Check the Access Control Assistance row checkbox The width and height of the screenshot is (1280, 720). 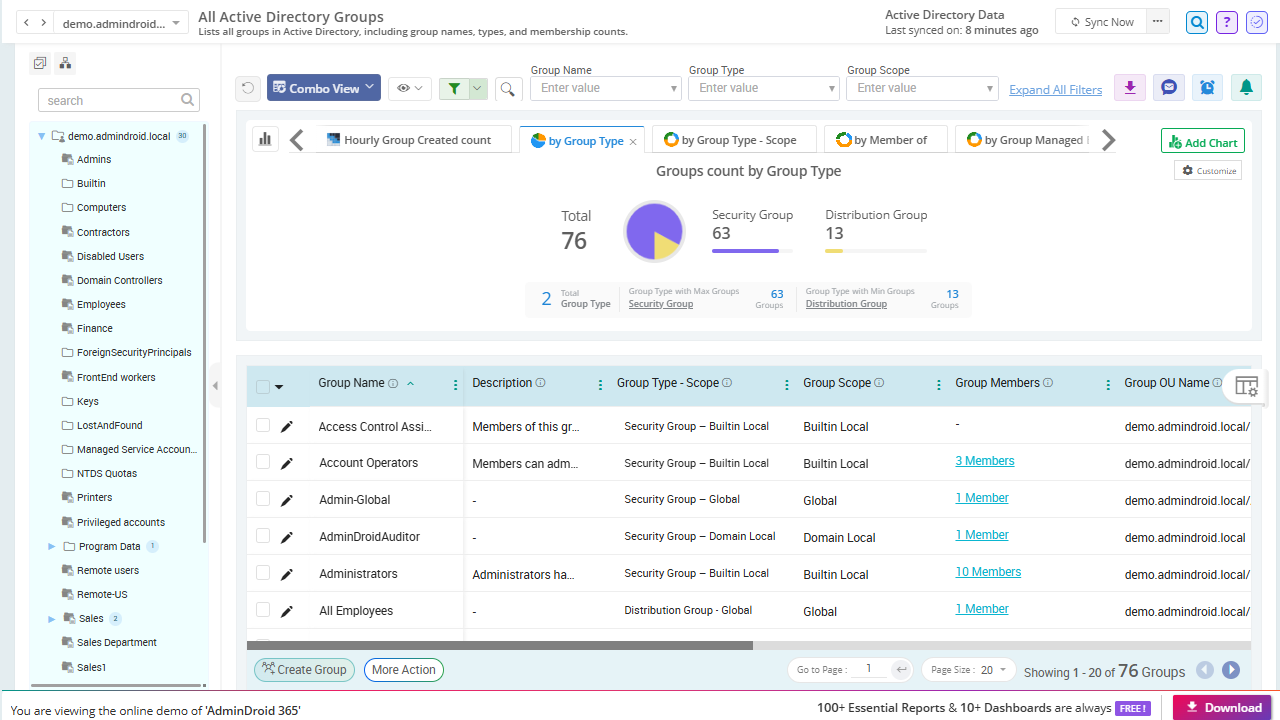[x=263, y=425]
